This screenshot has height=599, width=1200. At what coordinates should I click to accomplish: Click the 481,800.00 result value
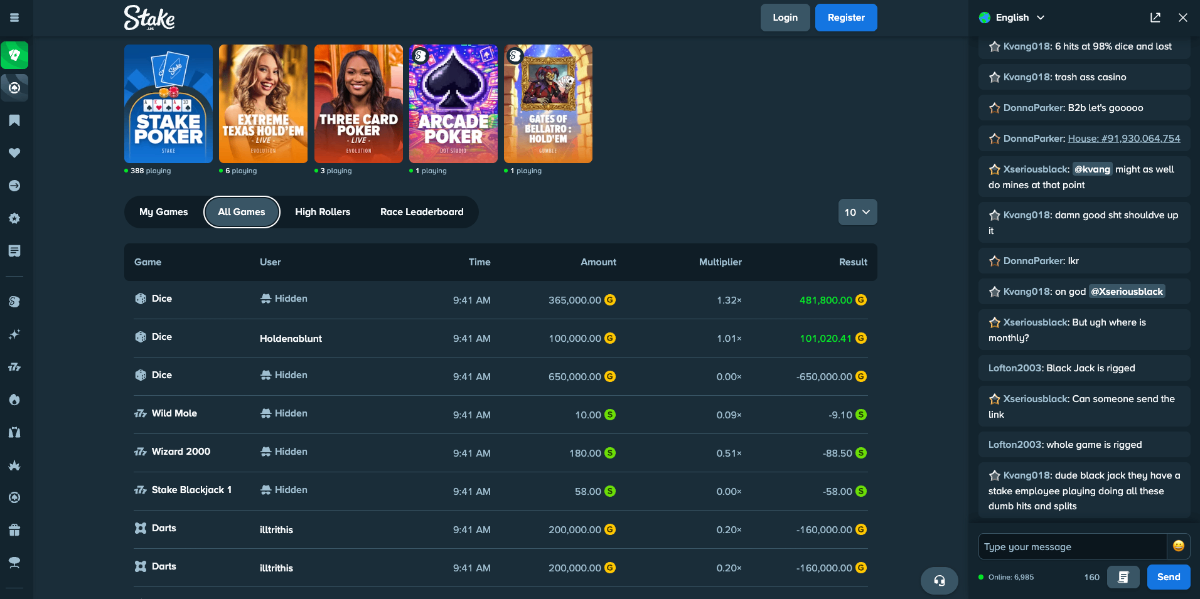pos(826,300)
